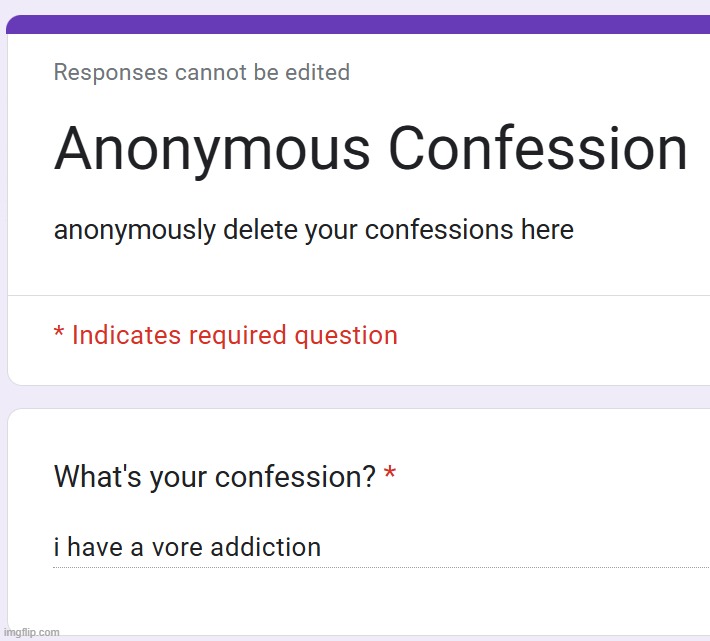Click the red asterisk before "Indicates"

(x=59, y=333)
